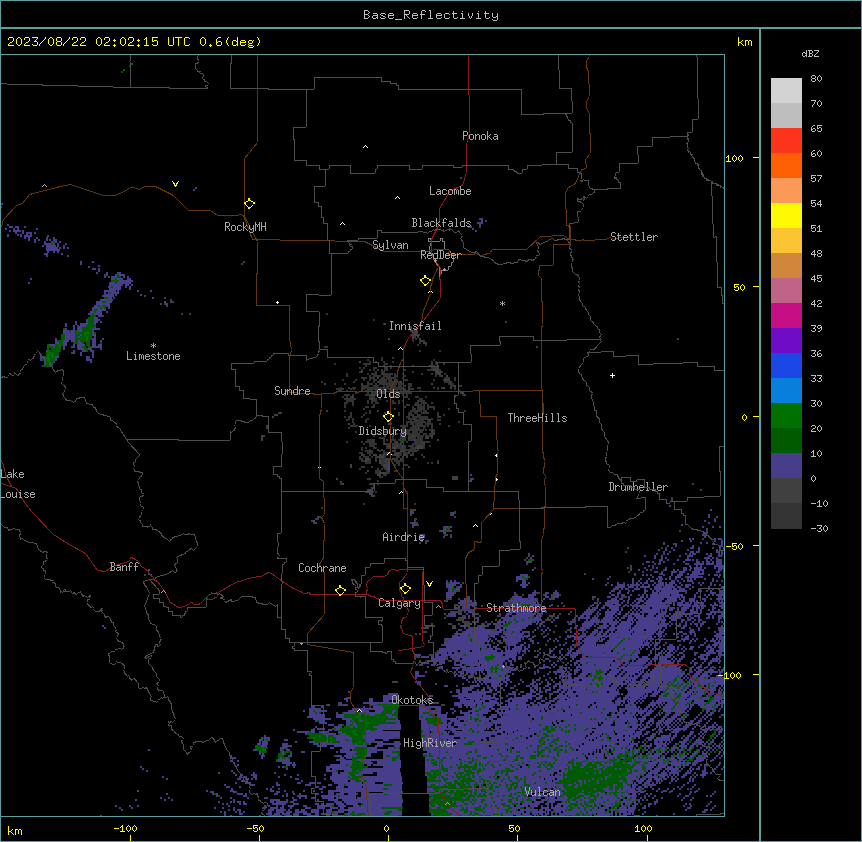Click the white asterisk above Limestone label

click(x=153, y=346)
